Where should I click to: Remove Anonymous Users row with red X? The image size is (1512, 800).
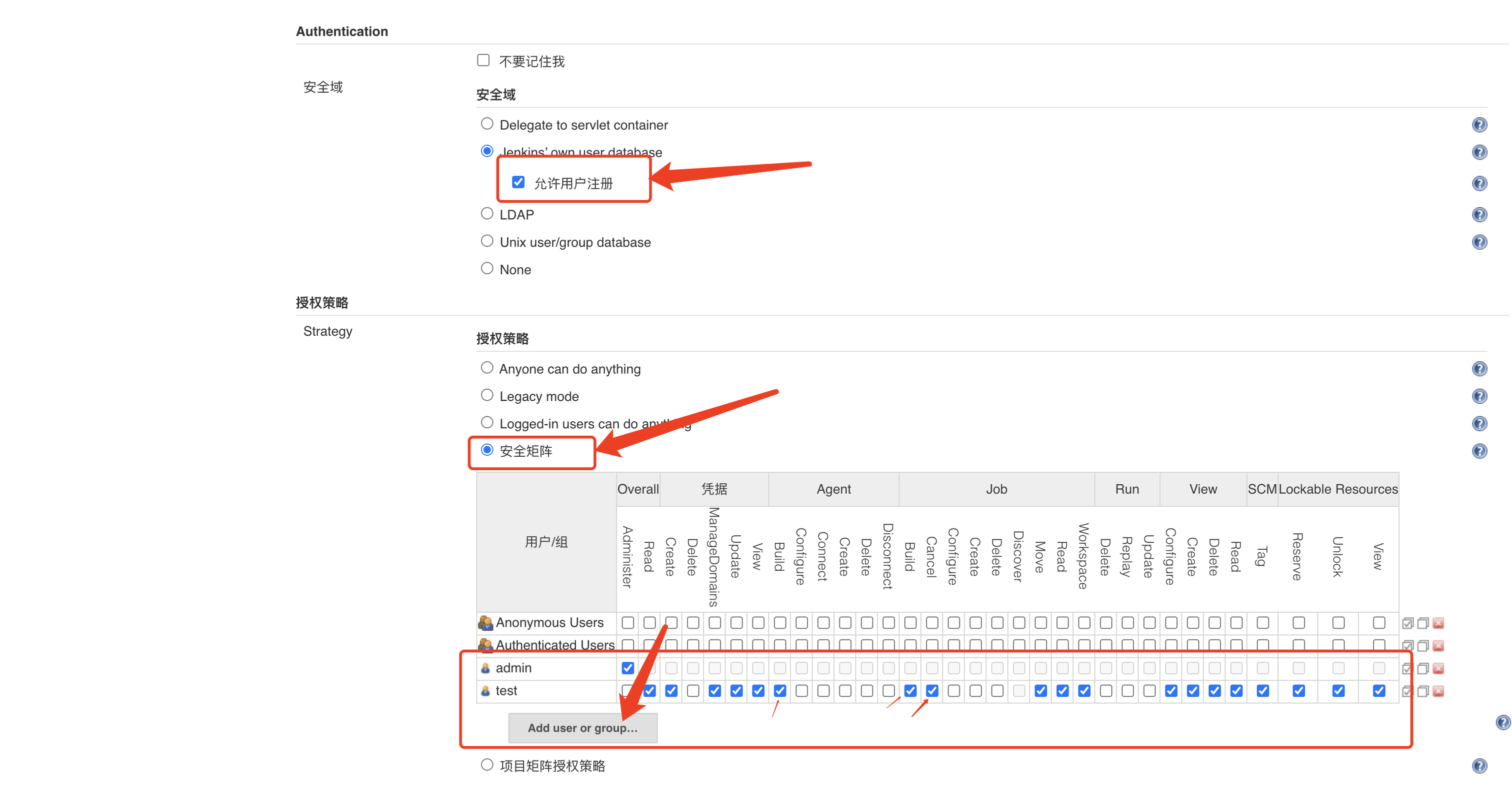[1438, 623]
